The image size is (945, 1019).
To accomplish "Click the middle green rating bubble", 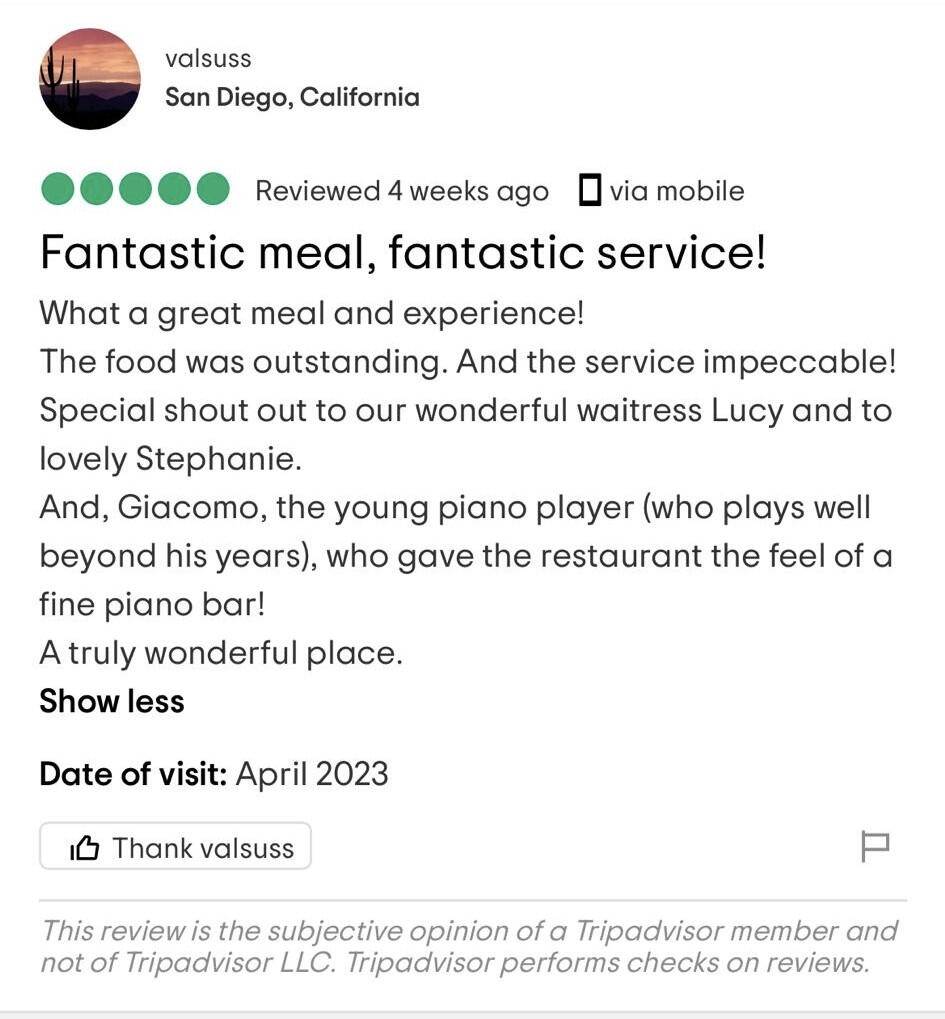I will click(x=135, y=189).
